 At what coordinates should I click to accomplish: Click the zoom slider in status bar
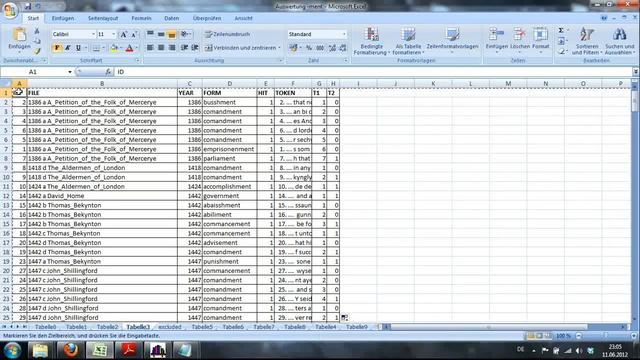(605, 336)
